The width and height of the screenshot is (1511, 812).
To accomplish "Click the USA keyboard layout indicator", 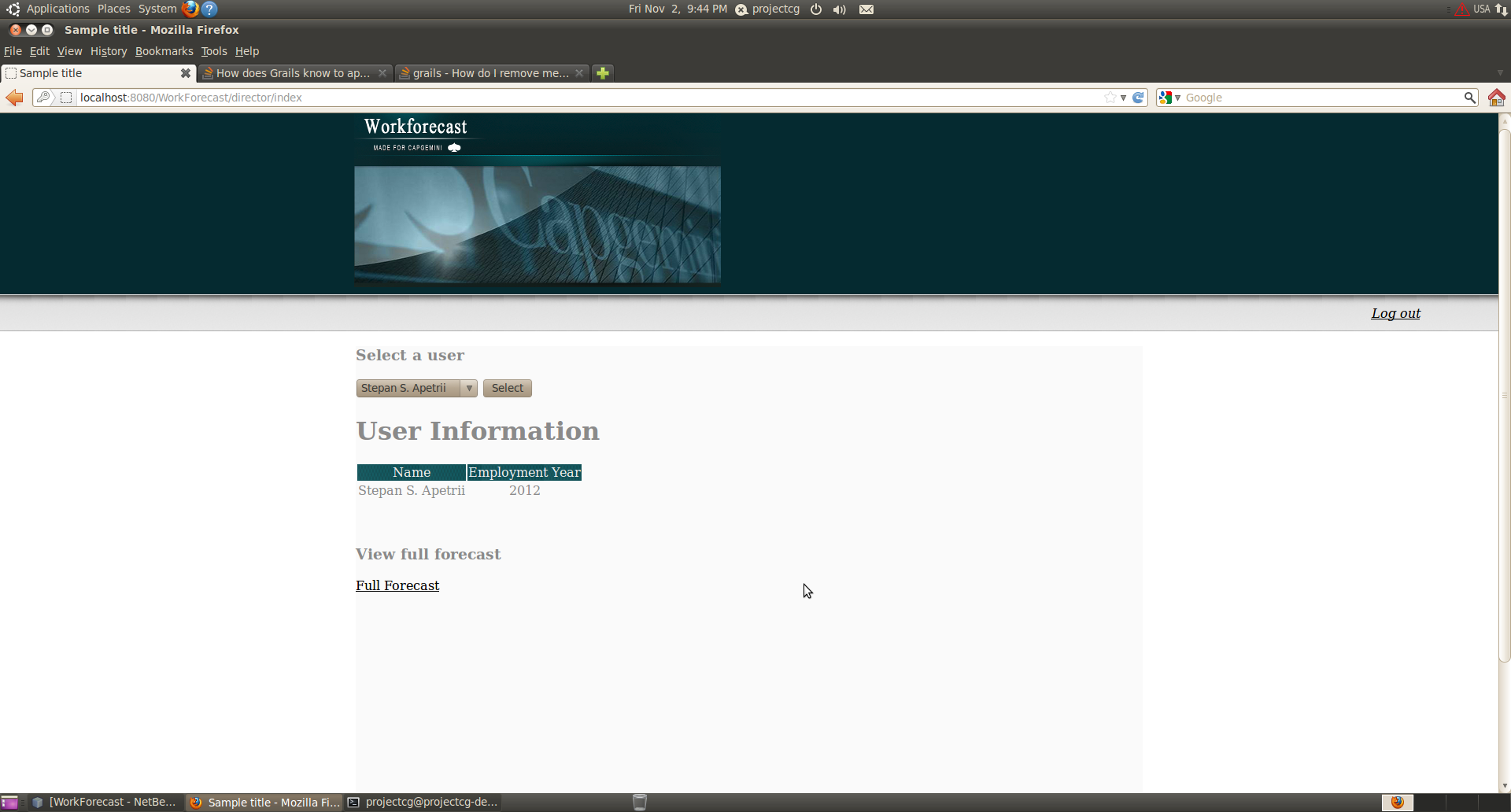I will (1482, 9).
